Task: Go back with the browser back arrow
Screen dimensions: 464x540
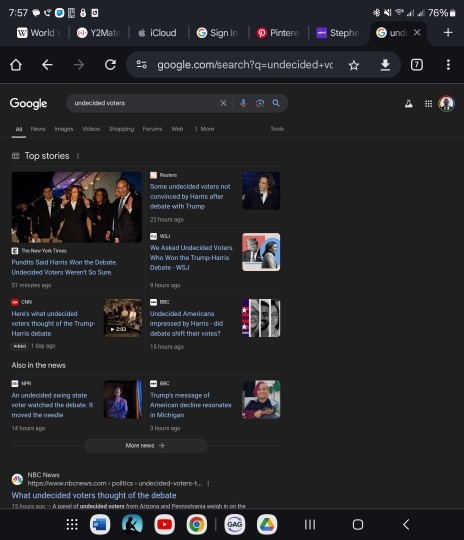Action: 47,65
